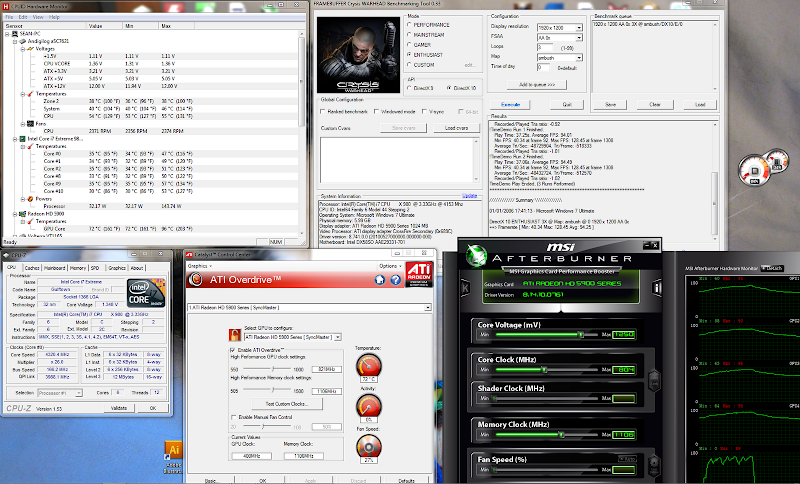Select the PERFORMANCE mode radio
This screenshot has height=484, width=800.
[x=409, y=24]
